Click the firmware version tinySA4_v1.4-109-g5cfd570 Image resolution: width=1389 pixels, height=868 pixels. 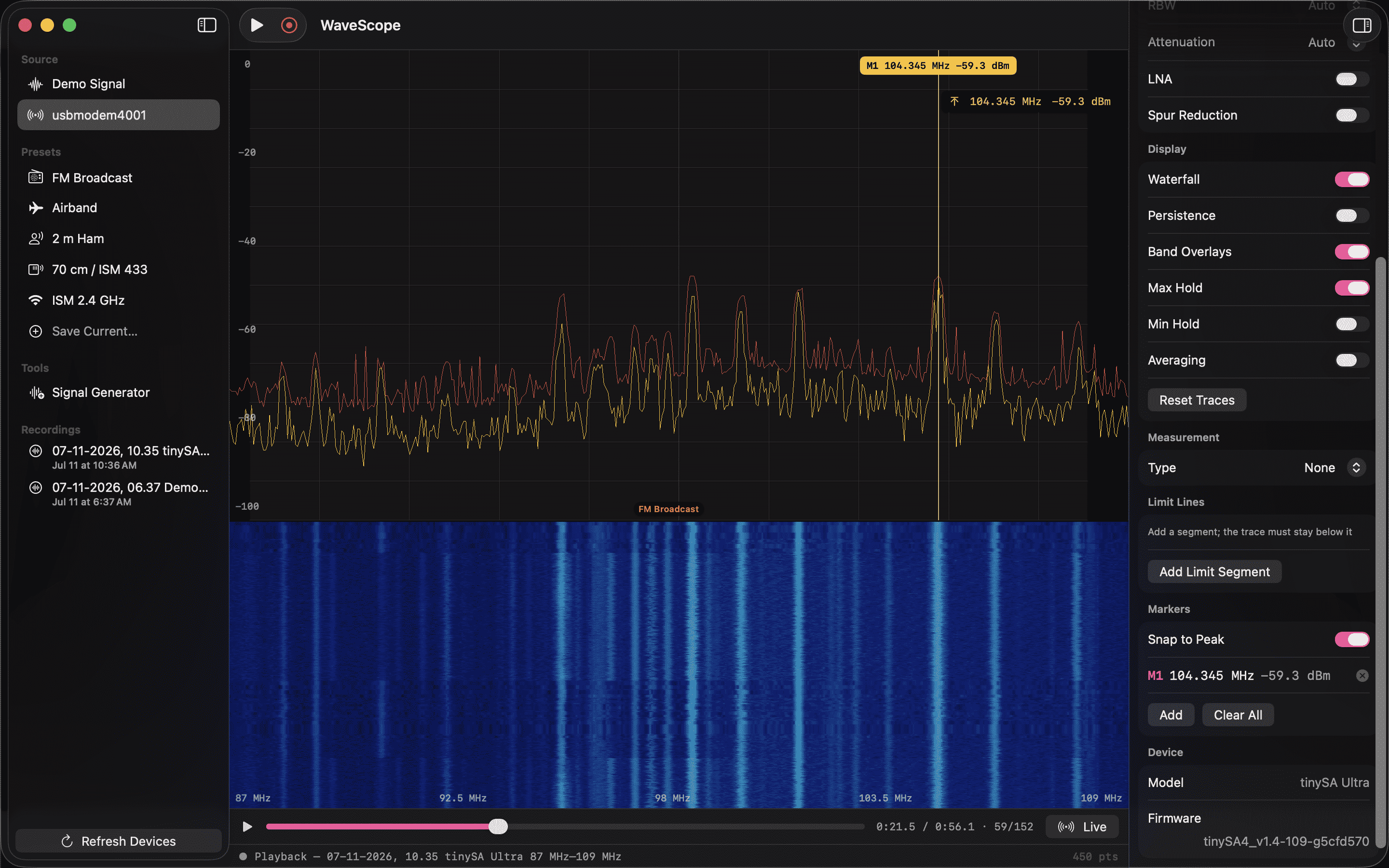(x=1286, y=841)
